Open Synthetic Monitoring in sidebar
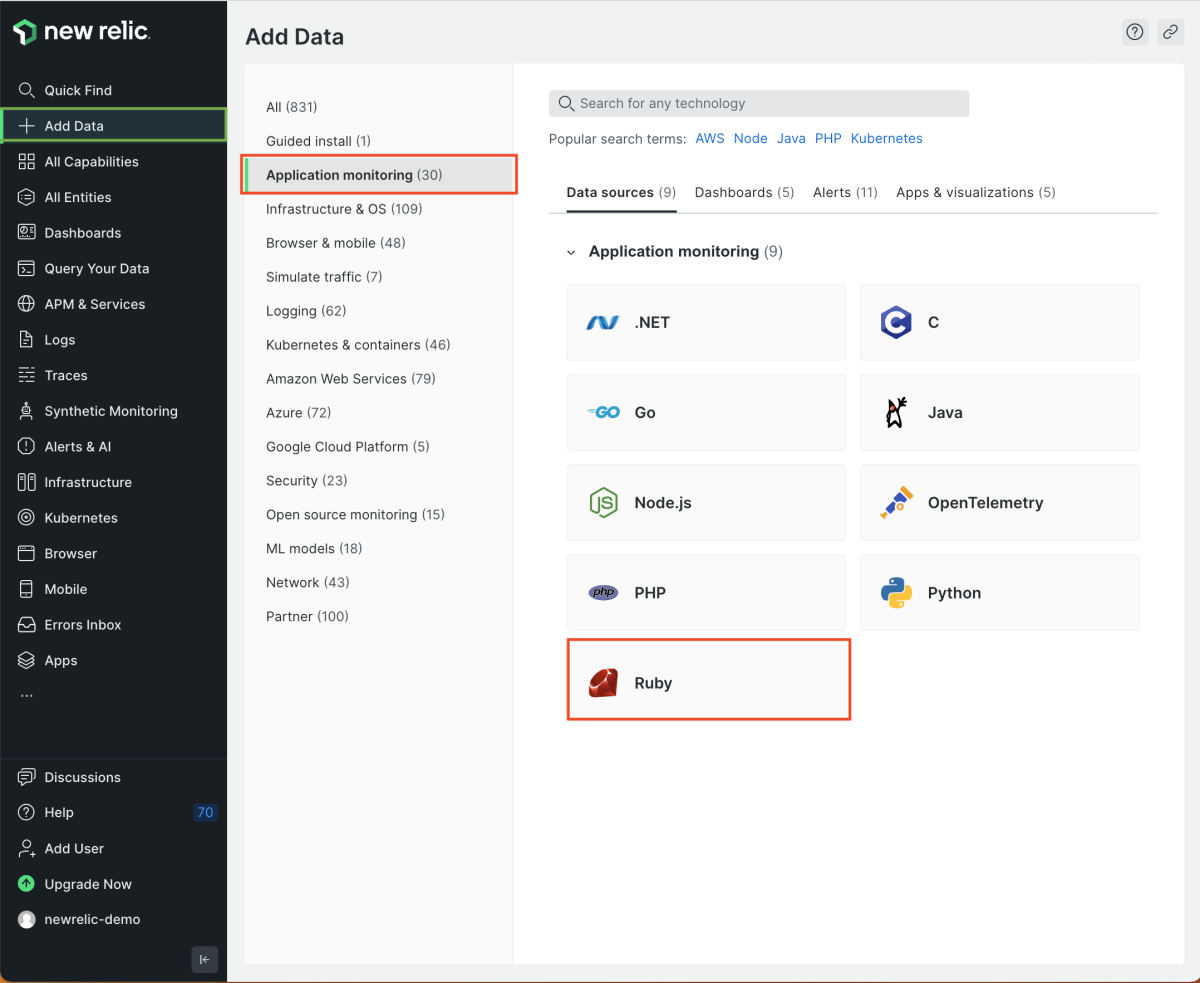The width and height of the screenshot is (1200, 983). click(110, 411)
